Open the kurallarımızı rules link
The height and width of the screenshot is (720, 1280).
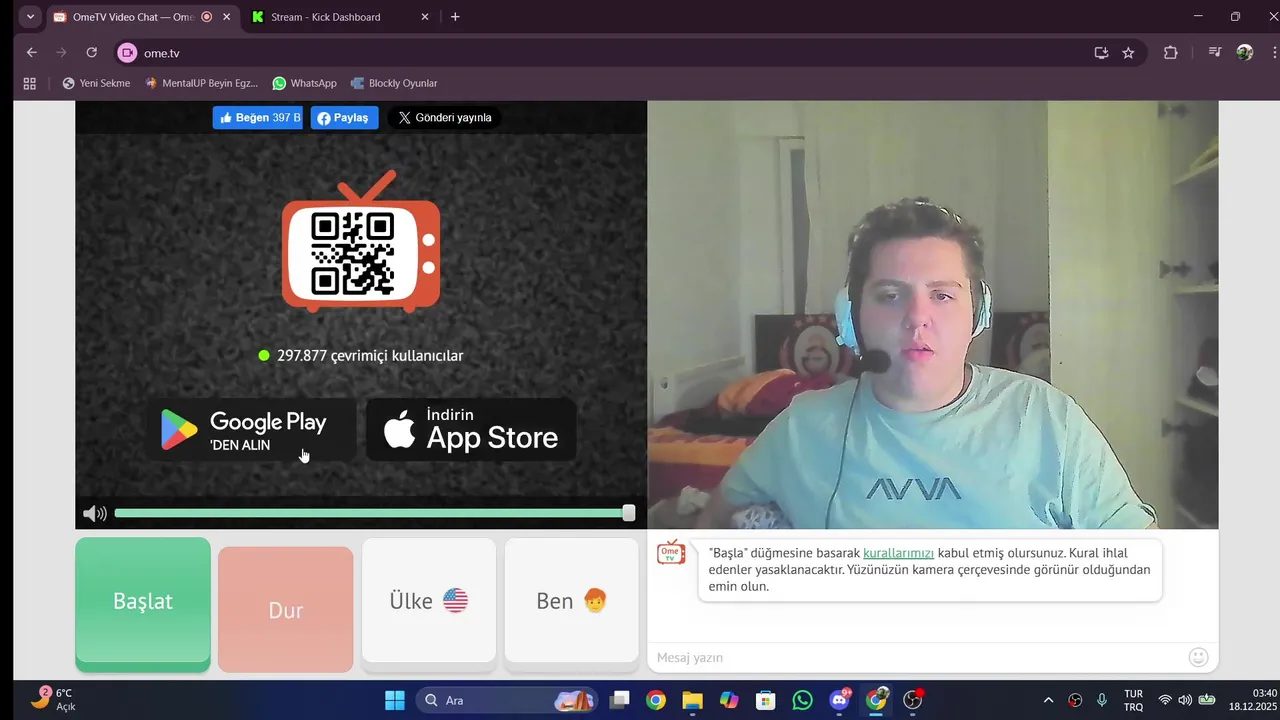pyautogui.click(x=898, y=552)
